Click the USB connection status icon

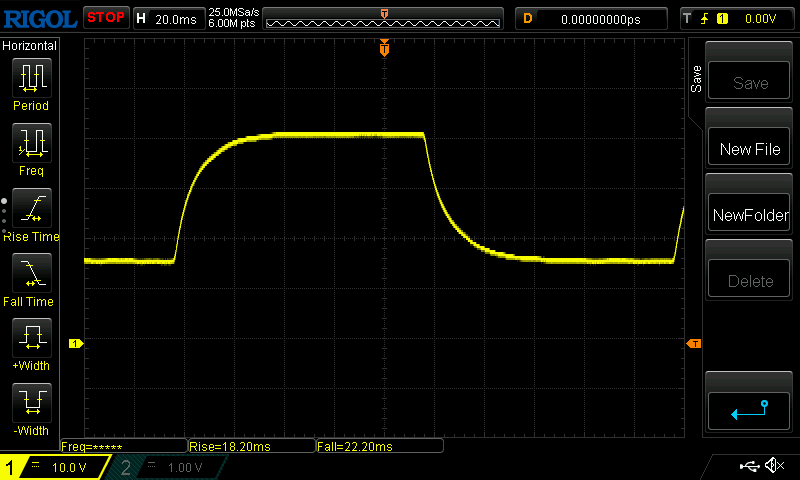tap(749, 466)
